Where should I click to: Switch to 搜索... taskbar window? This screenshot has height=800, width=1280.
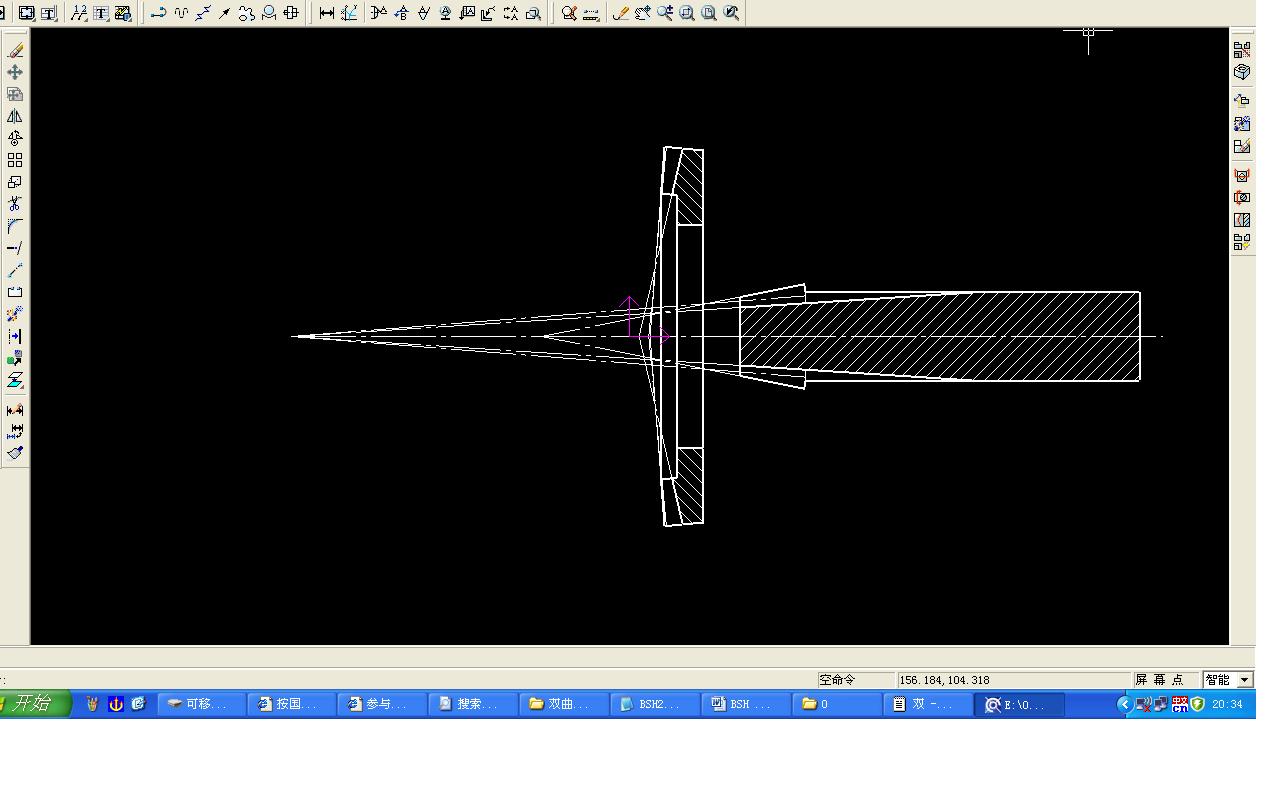(472, 704)
